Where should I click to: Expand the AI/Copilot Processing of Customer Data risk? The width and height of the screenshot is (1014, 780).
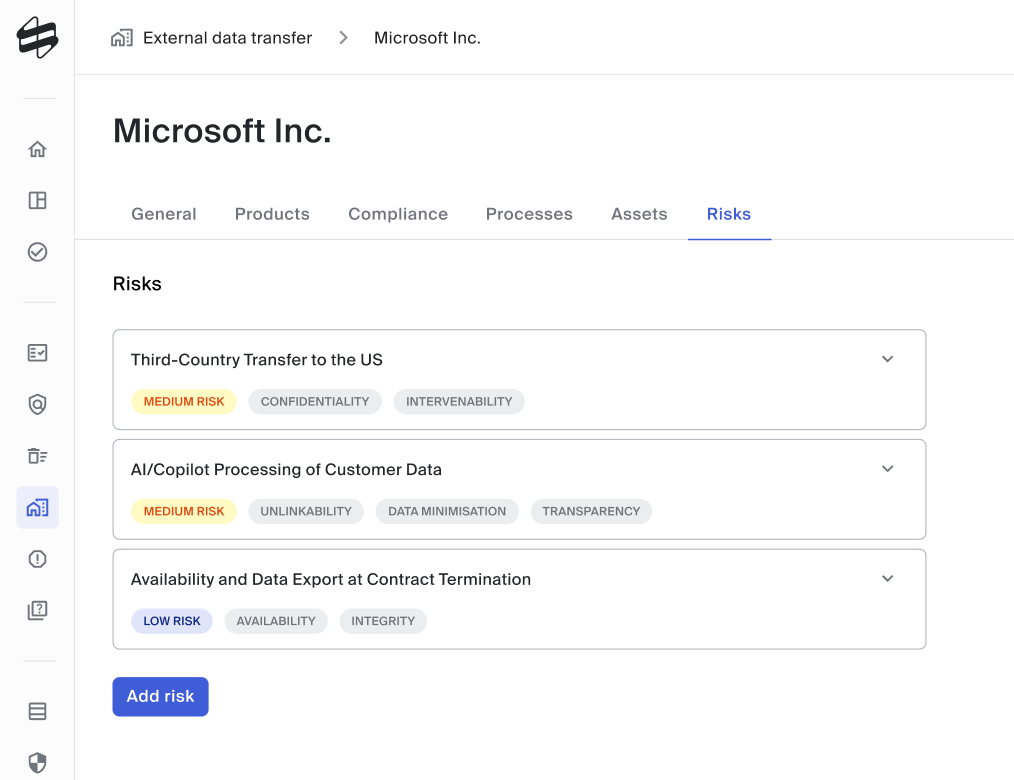[x=888, y=469]
